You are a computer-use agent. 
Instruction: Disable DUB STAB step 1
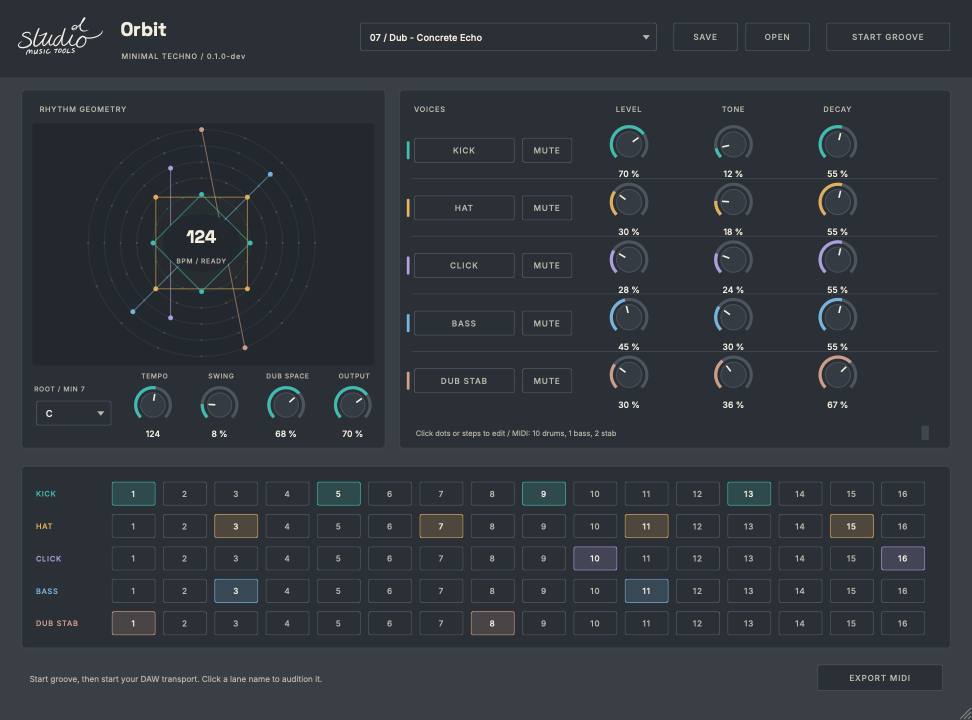[x=133, y=623]
